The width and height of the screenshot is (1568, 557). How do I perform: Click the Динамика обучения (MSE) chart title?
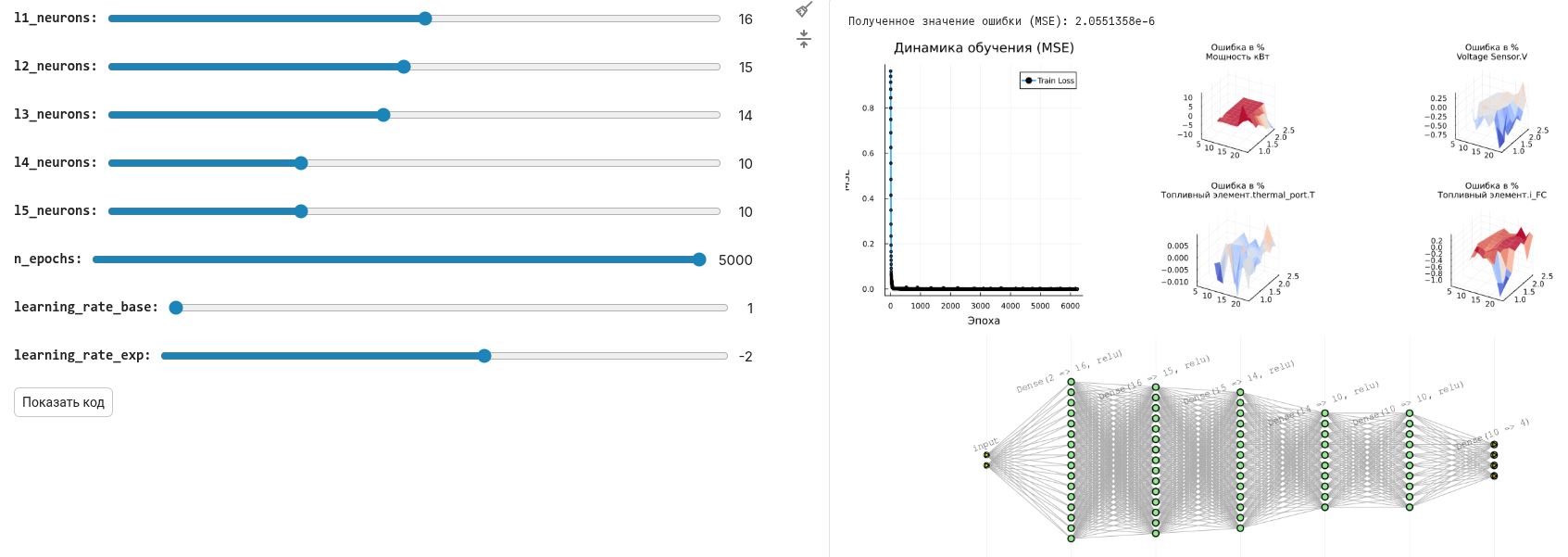tap(984, 48)
